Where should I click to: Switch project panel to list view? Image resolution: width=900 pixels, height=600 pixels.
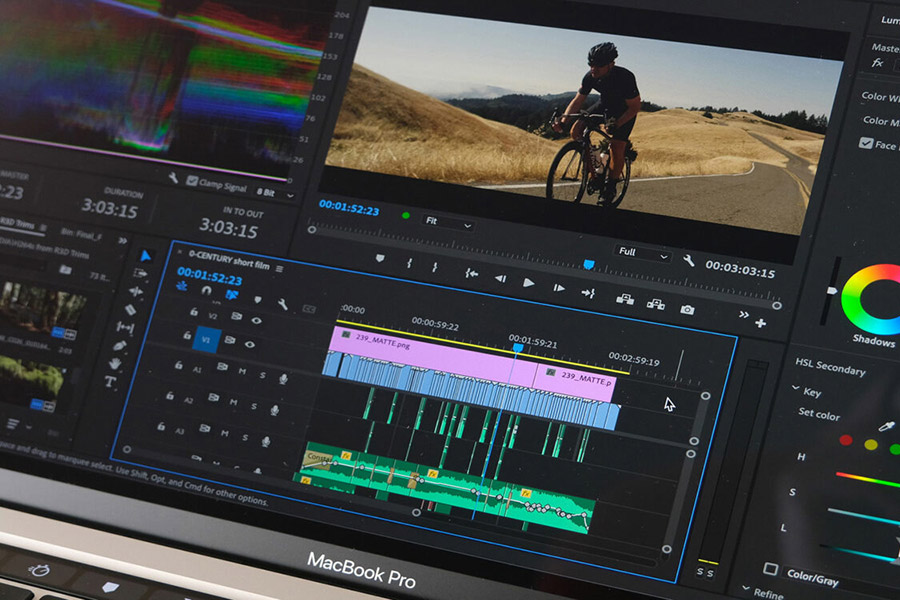(x=13, y=424)
